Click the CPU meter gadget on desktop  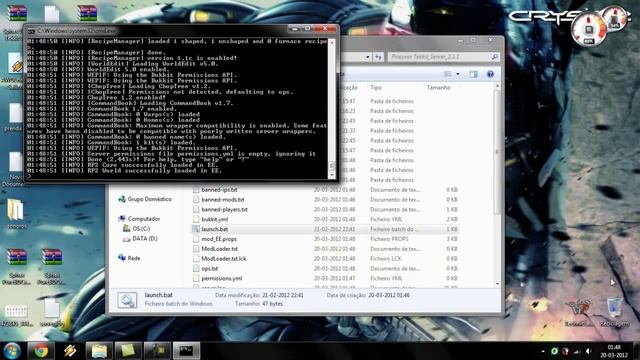point(589,29)
